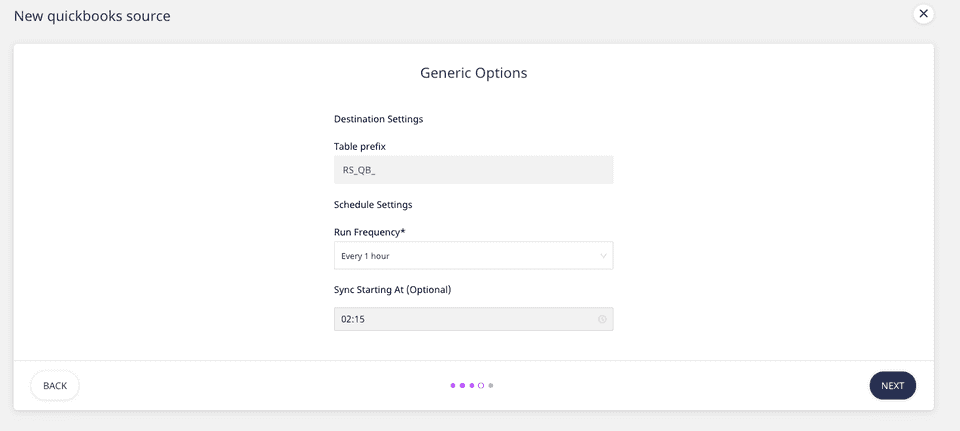Click the Destination Settings section label
This screenshot has width=960, height=431.
click(378, 119)
